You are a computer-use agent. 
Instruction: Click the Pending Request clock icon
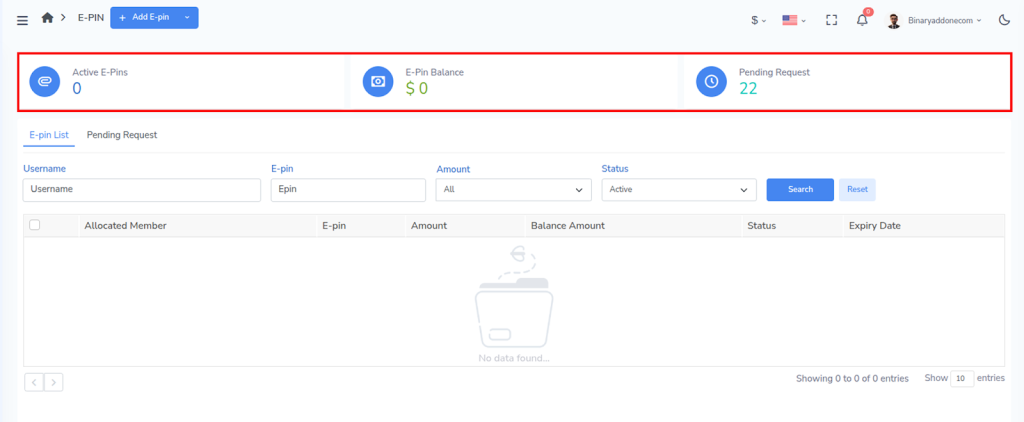(711, 81)
